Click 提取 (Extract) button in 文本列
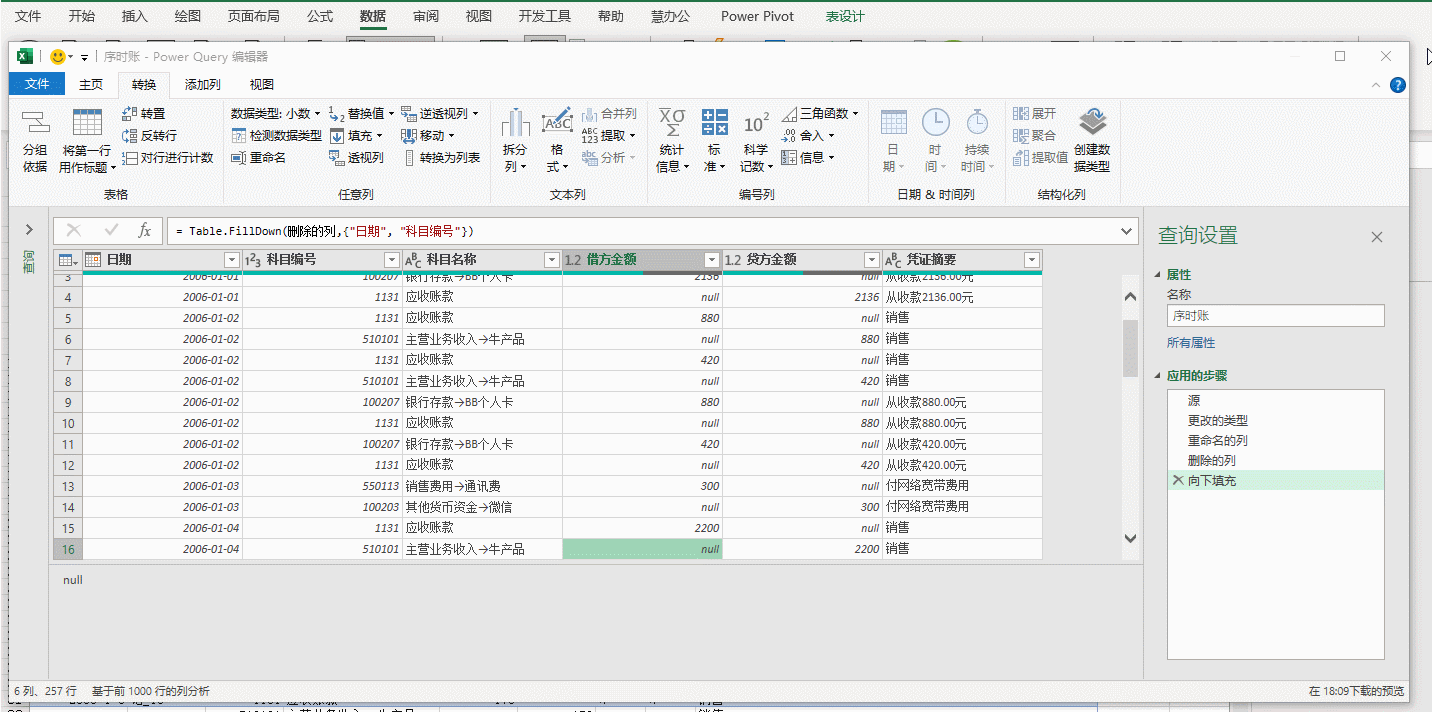The width and height of the screenshot is (1432, 712). coord(609,135)
